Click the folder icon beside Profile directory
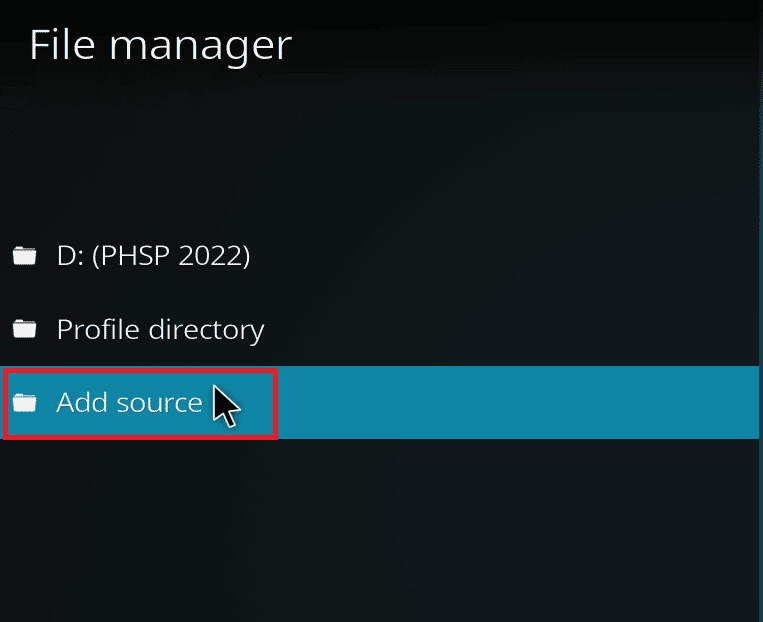This screenshot has width=763, height=622. point(24,329)
